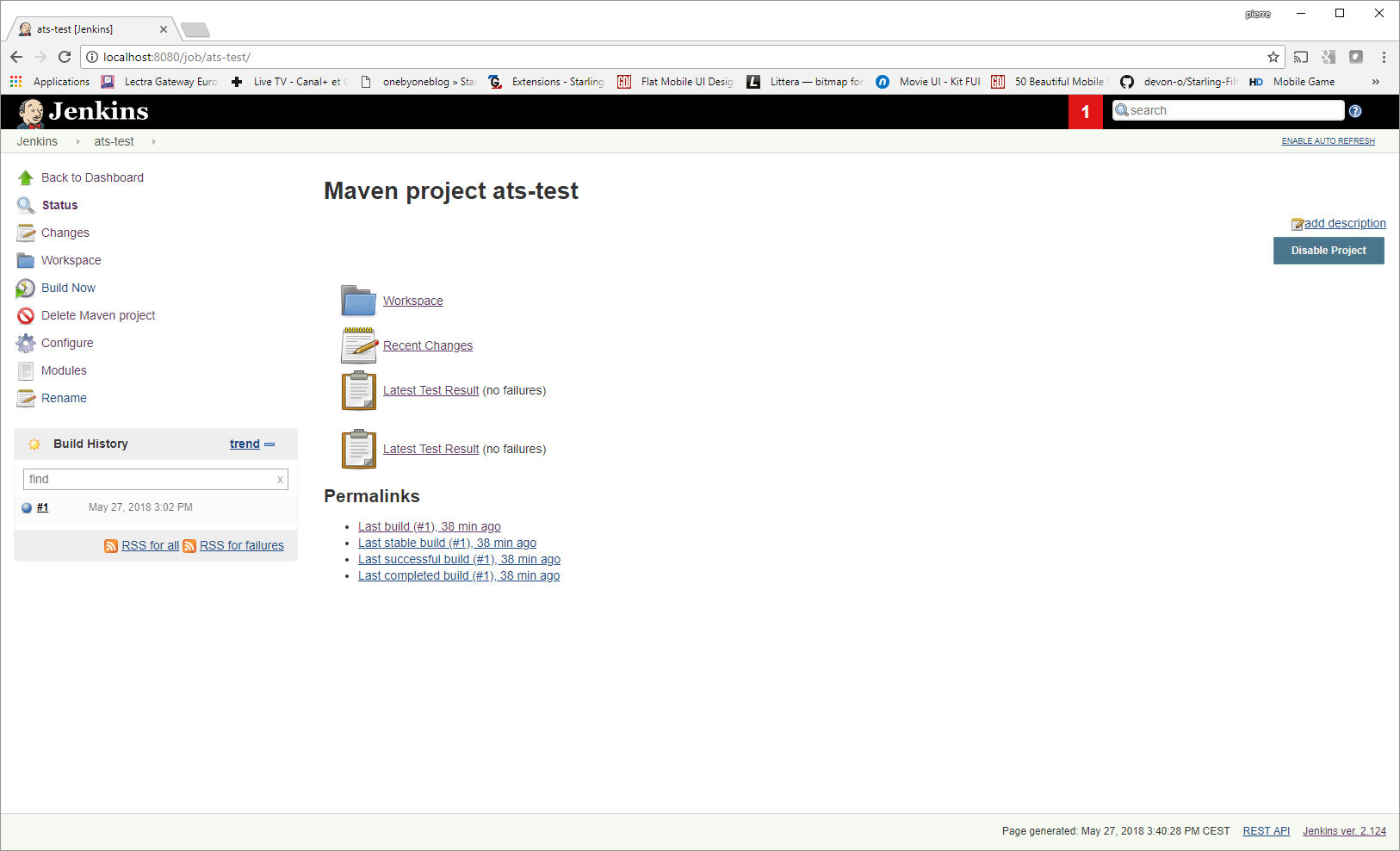Screen dimensions: 1400x851
Task: Open Last stable build permalink
Action: 447,543
